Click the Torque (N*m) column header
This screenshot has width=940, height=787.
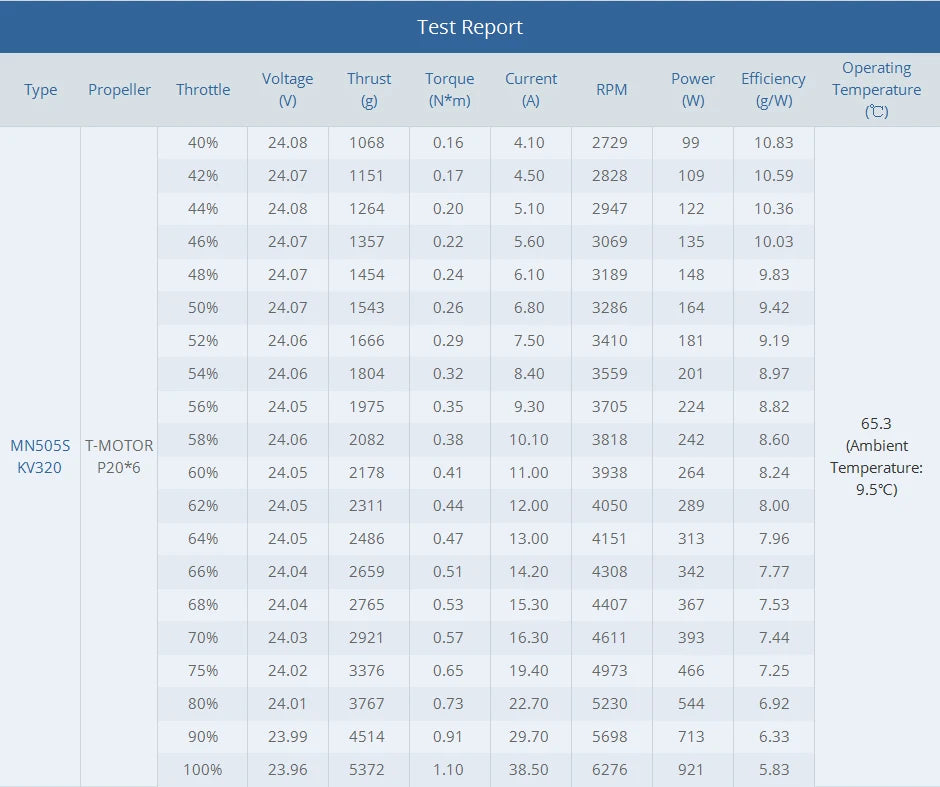[450, 90]
